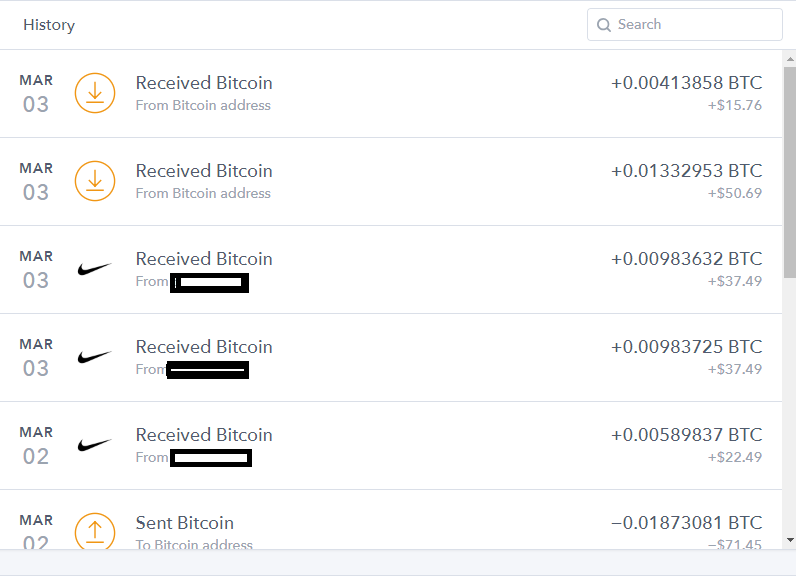Select the +0.00983725 BTC amount
This screenshot has height=581, width=796.
pyautogui.click(x=686, y=346)
